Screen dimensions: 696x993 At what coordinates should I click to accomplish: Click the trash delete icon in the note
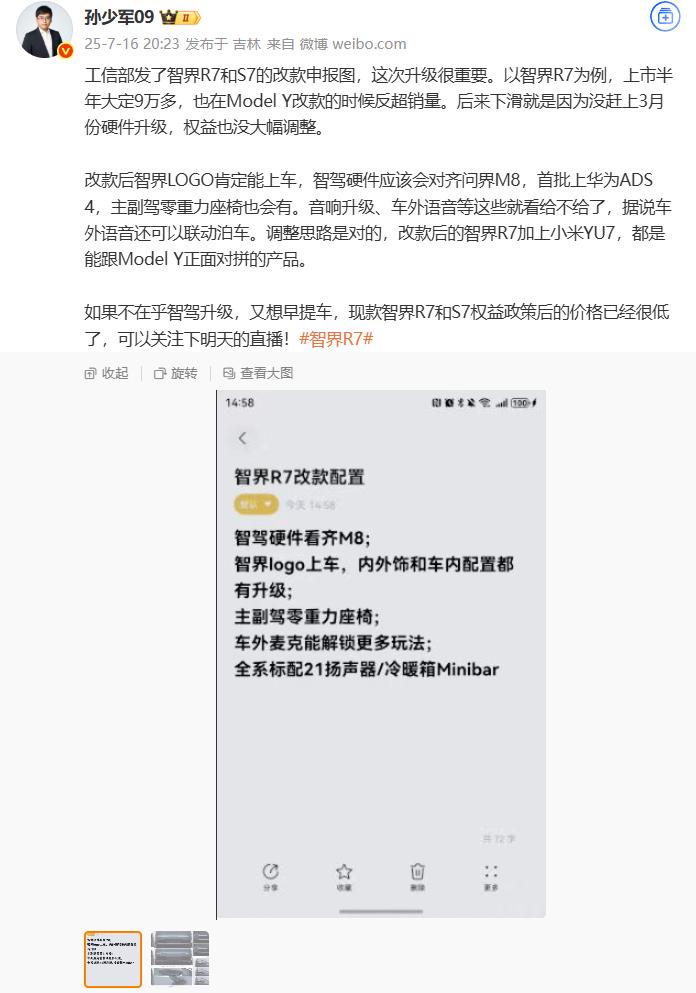point(417,876)
